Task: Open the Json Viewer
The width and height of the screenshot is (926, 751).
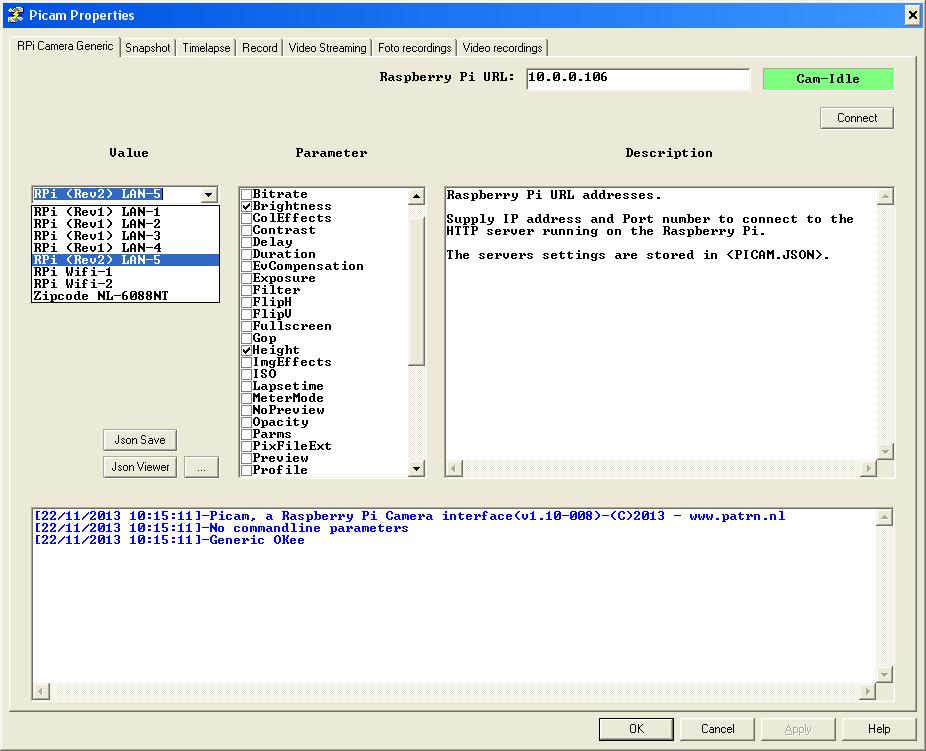Action: (140, 467)
